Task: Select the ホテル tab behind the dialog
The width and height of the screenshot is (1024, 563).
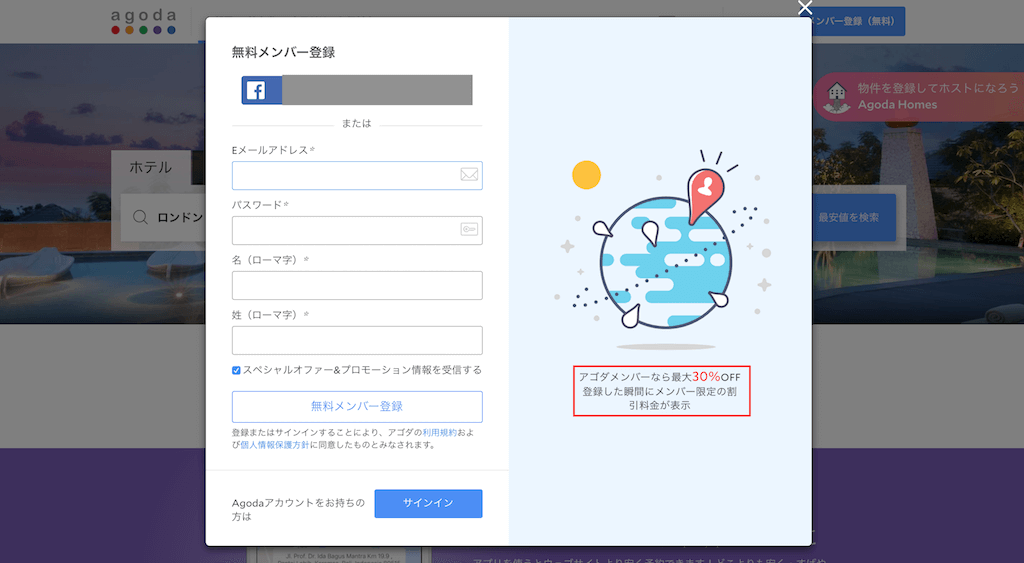Action: (x=151, y=167)
